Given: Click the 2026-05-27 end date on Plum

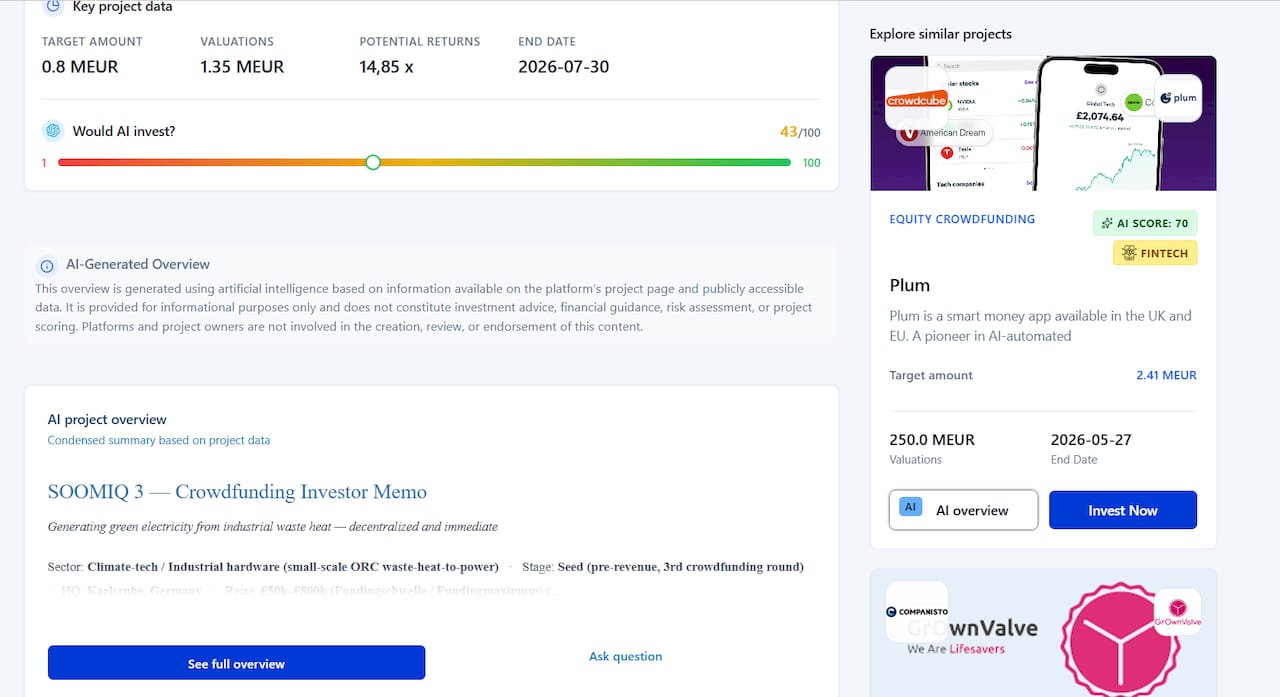Looking at the screenshot, I should (x=1091, y=439).
